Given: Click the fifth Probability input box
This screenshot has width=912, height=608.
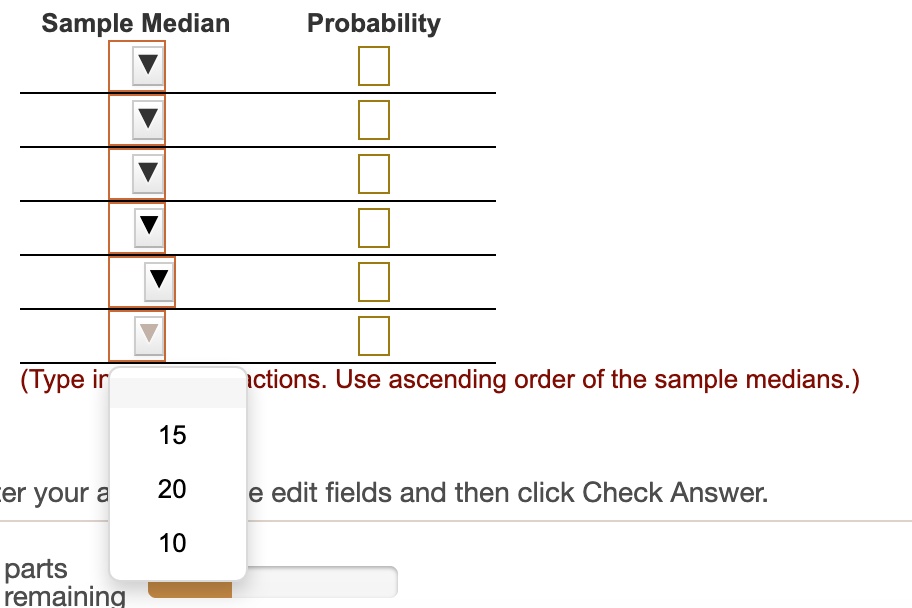Looking at the screenshot, I should (373, 281).
